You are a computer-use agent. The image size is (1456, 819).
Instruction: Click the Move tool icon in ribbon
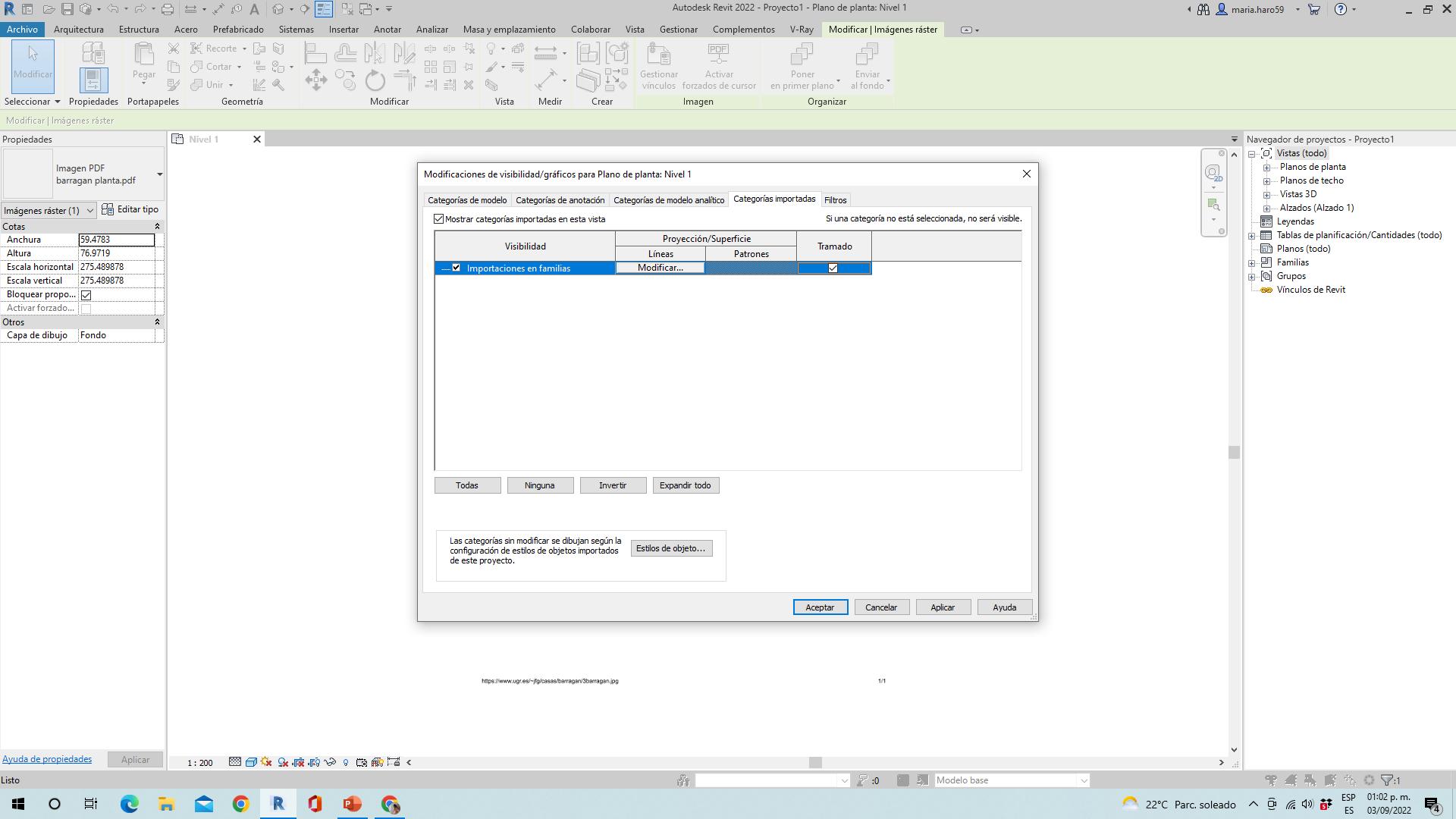tap(316, 80)
